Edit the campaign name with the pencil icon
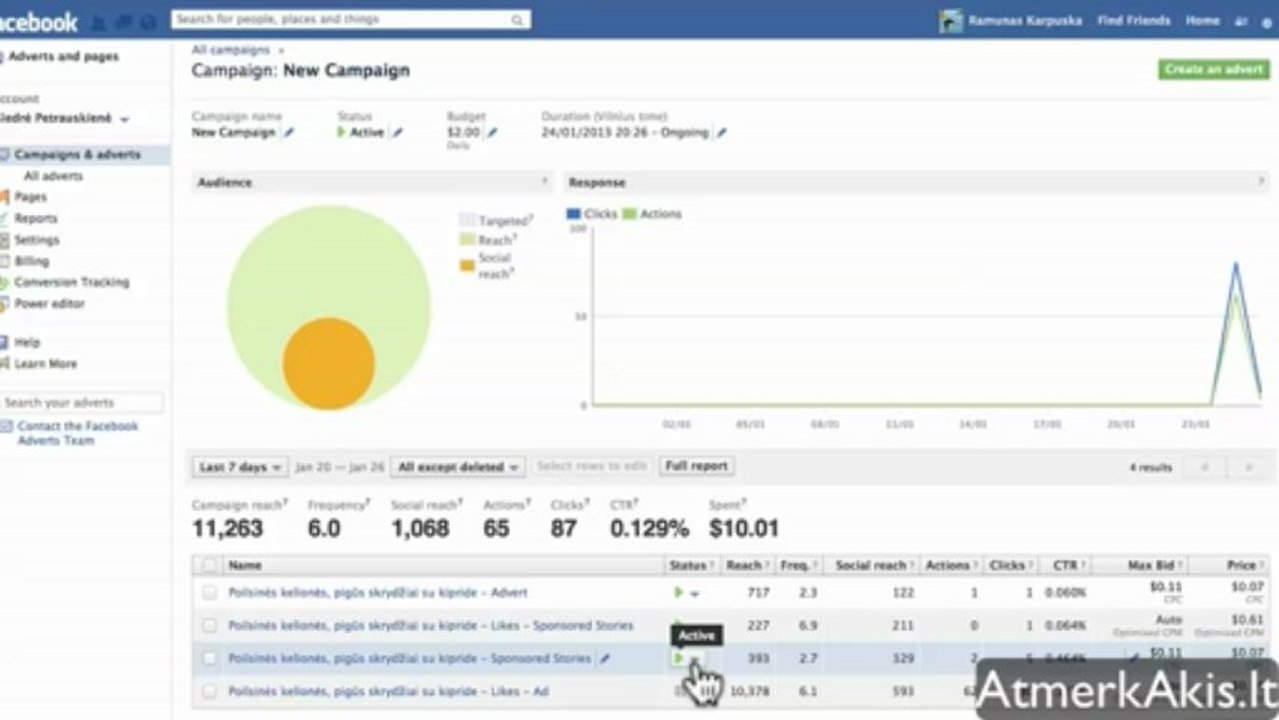 coord(289,132)
